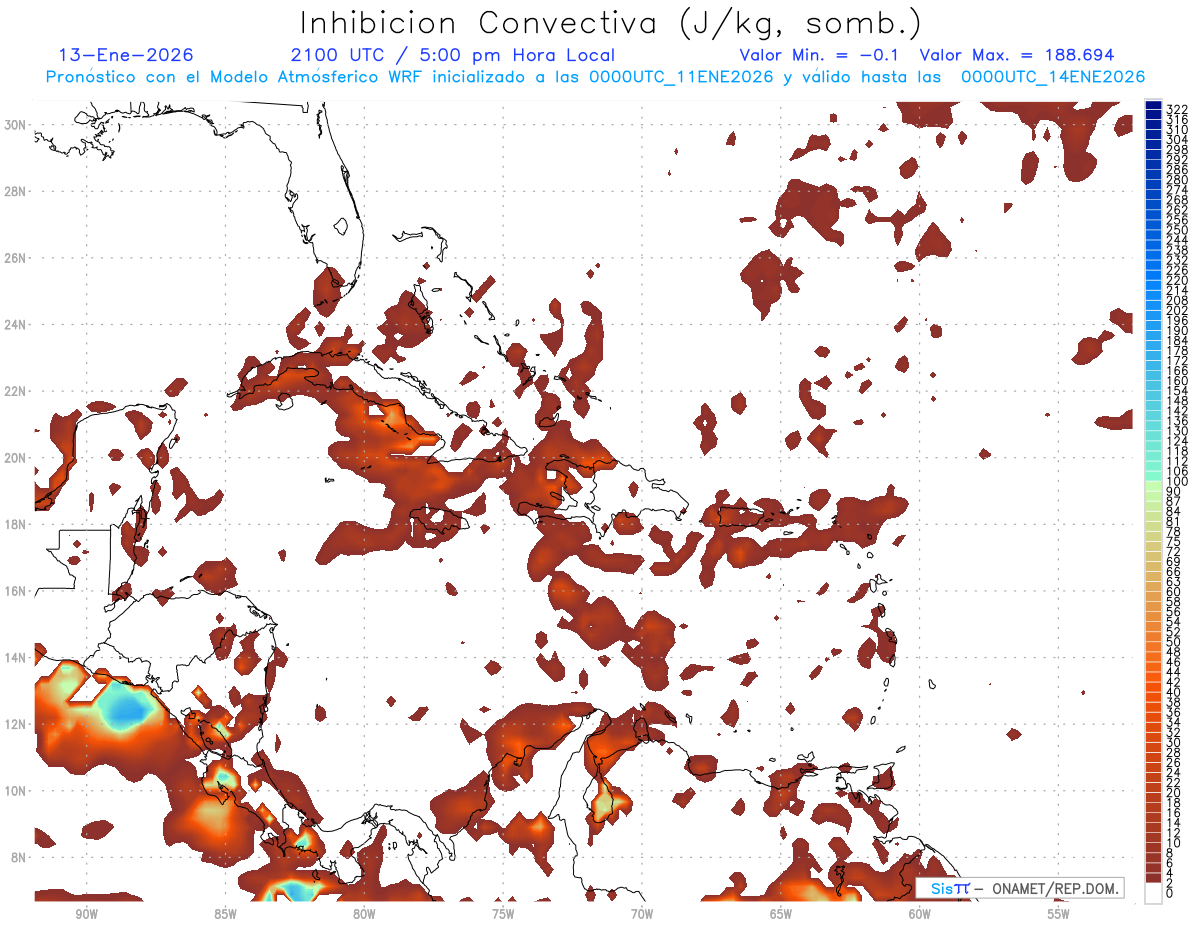Click the "Valor Max. = 188.694" readout
The height and width of the screenshot is (927, 1200).
pos(1016,55)
